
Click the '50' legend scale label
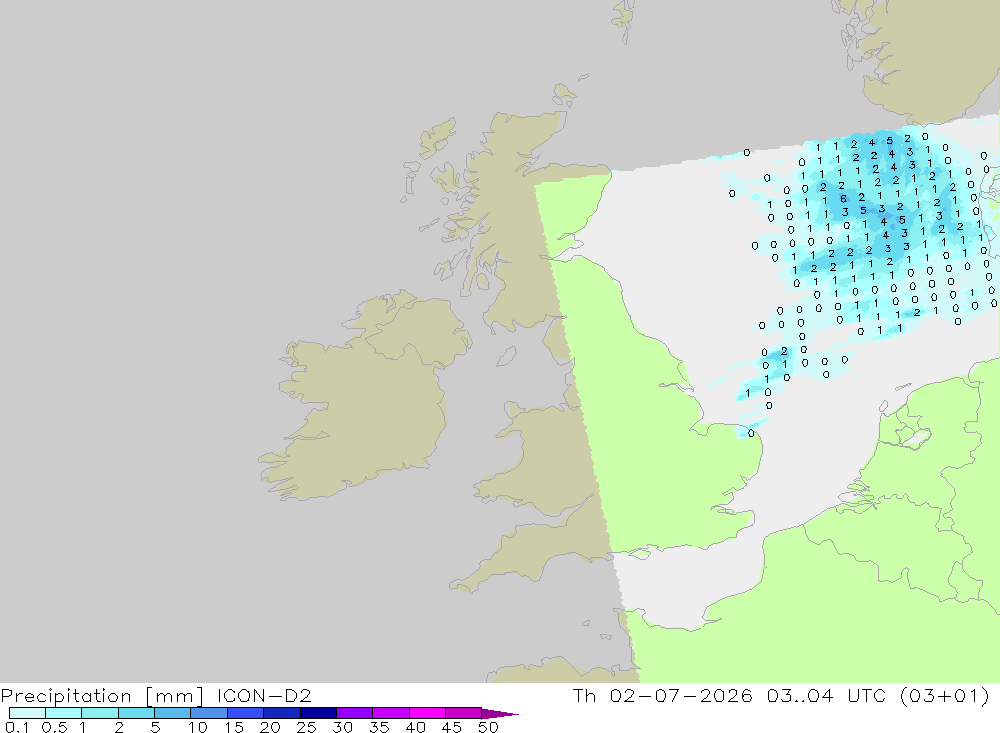pyautogui.click(x=488, y=727)
